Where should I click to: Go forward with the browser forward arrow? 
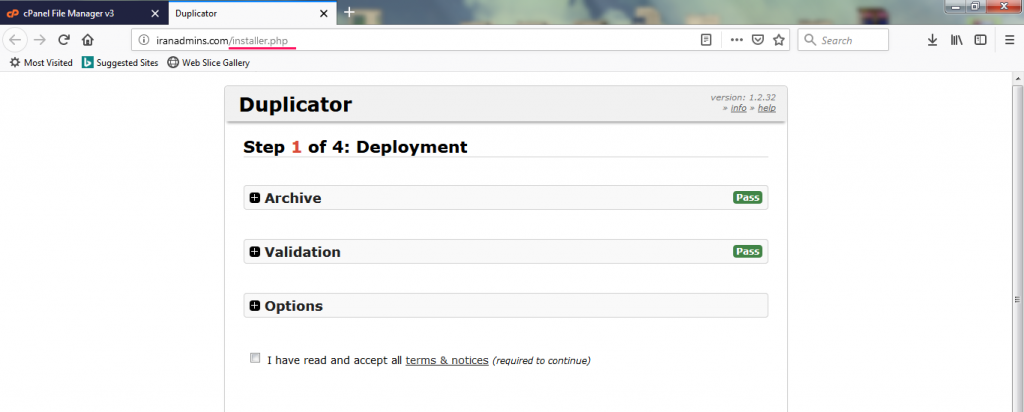pyautogui.click(x=40, y=40)
